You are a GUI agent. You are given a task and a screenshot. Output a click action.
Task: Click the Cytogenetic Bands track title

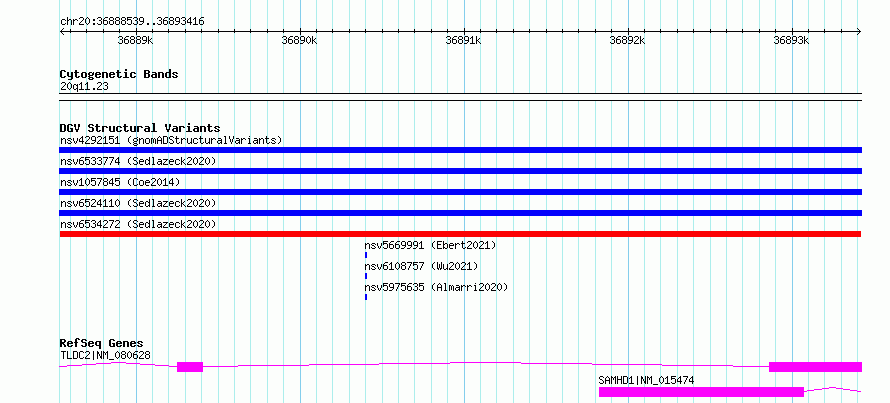(x=119, y=74)
